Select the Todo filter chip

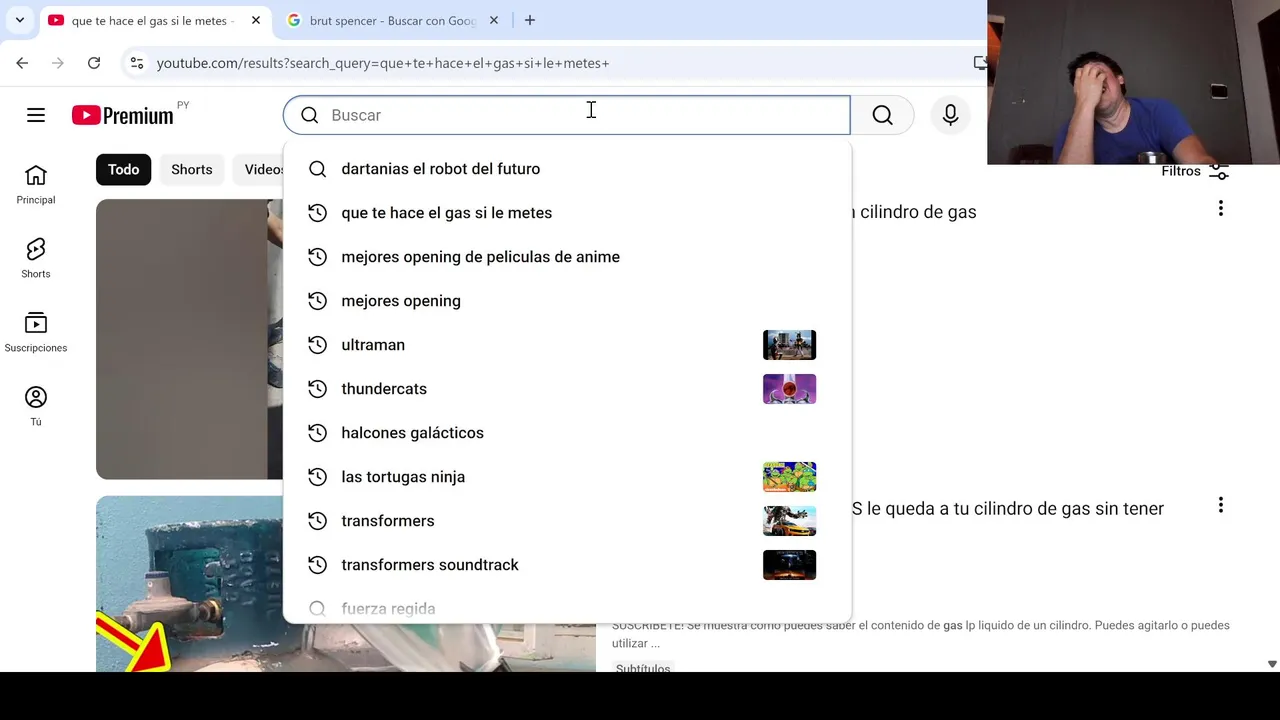[123, 170]
